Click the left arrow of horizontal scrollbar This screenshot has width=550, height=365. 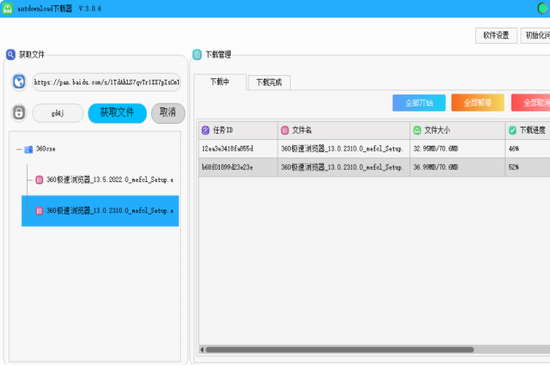202,350
